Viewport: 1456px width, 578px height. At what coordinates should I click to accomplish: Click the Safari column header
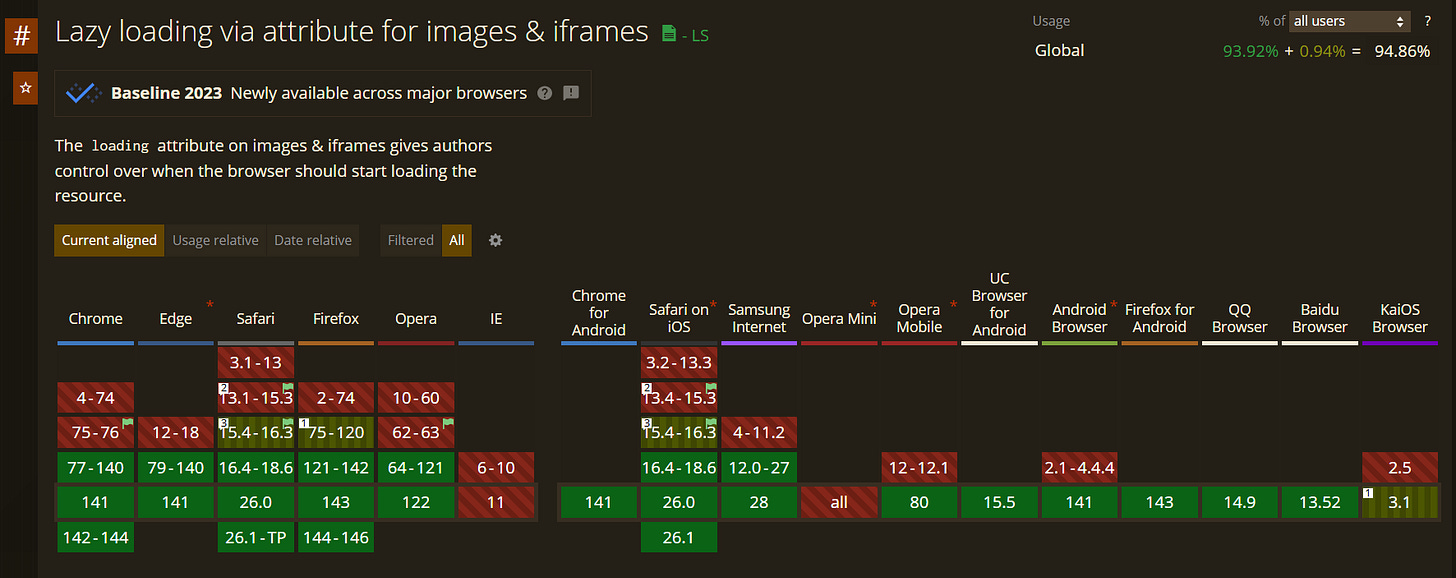256,318
